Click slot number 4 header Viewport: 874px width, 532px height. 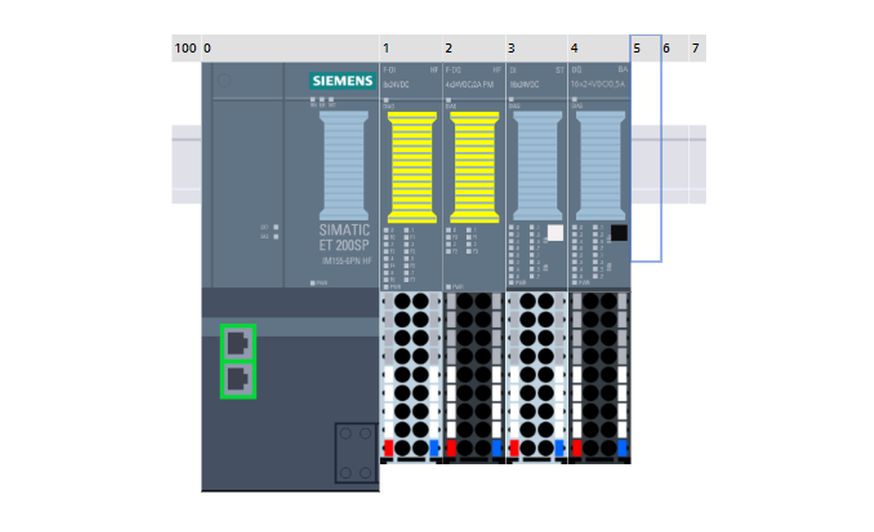click(x=599, y=48)
